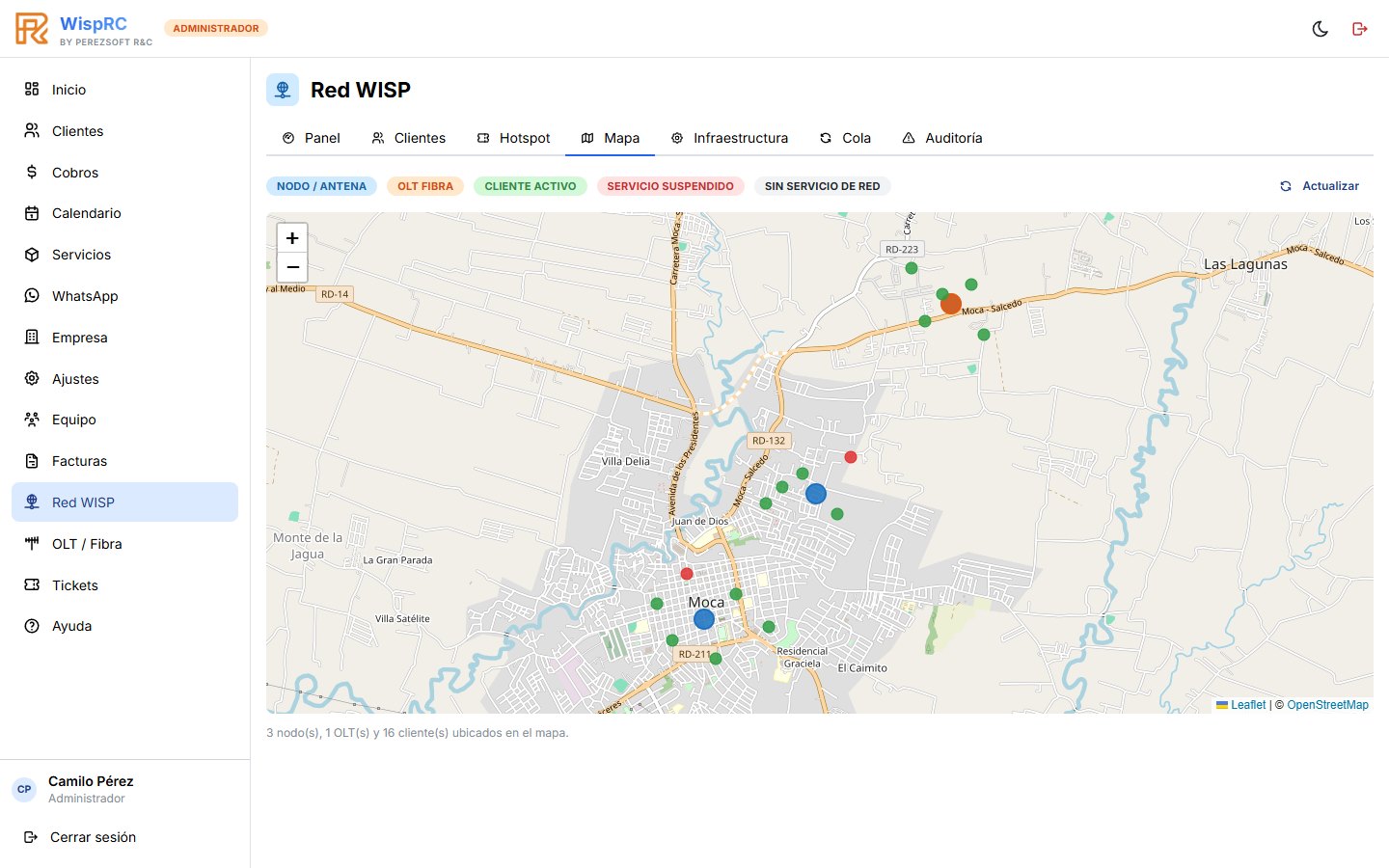This screenshot has width=1389, height=868.
Task: Open the Clientes tab under Red WISP
Action: pyautogui.click(x=409, y=138)
